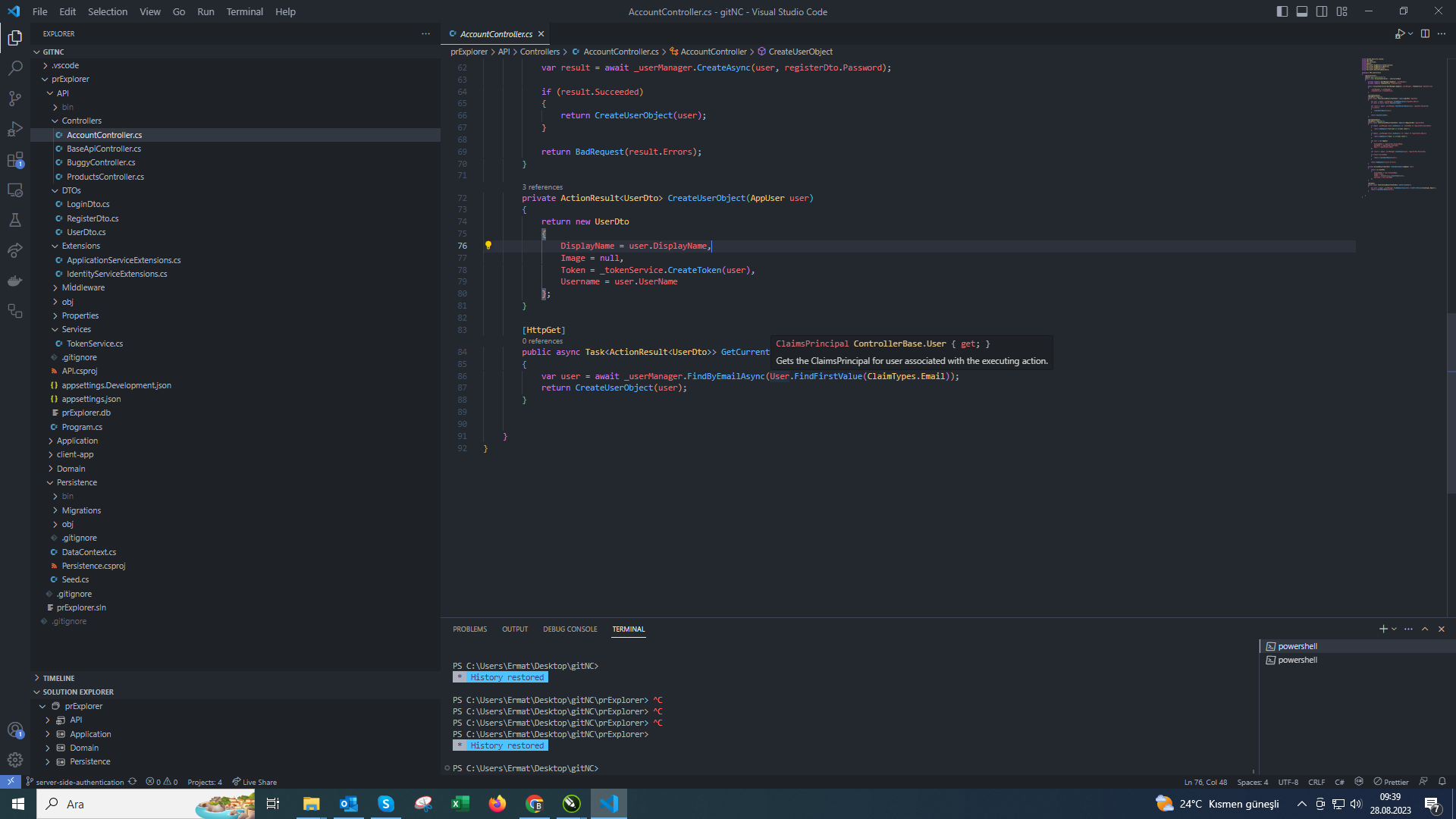Open the File menu

40,11
